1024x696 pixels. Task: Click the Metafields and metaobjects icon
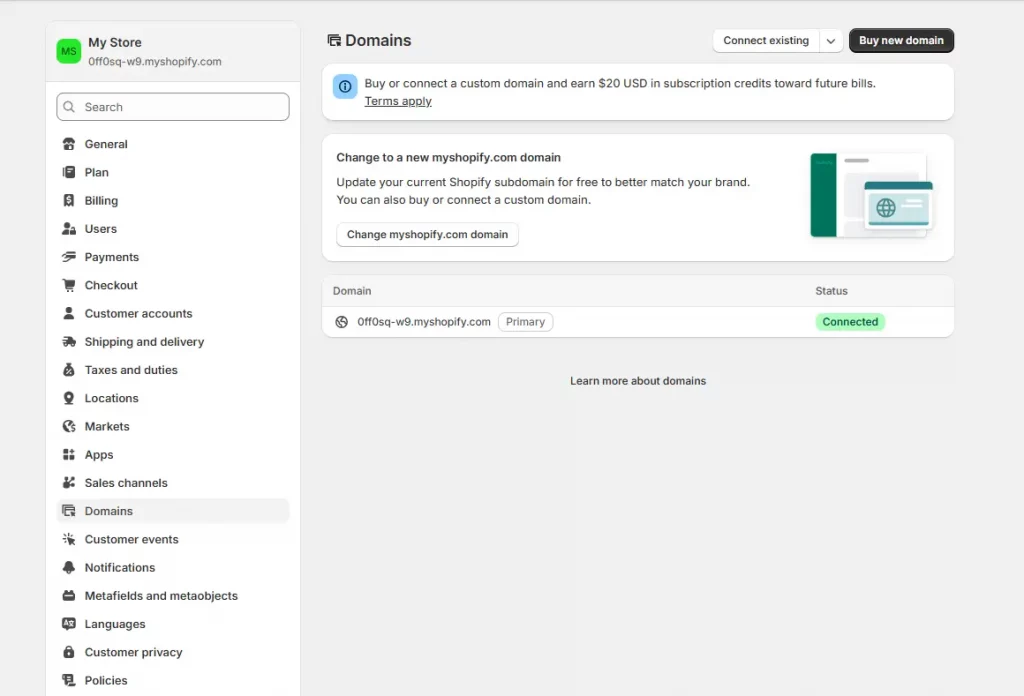pyautogui.click(x=69, y=596)
